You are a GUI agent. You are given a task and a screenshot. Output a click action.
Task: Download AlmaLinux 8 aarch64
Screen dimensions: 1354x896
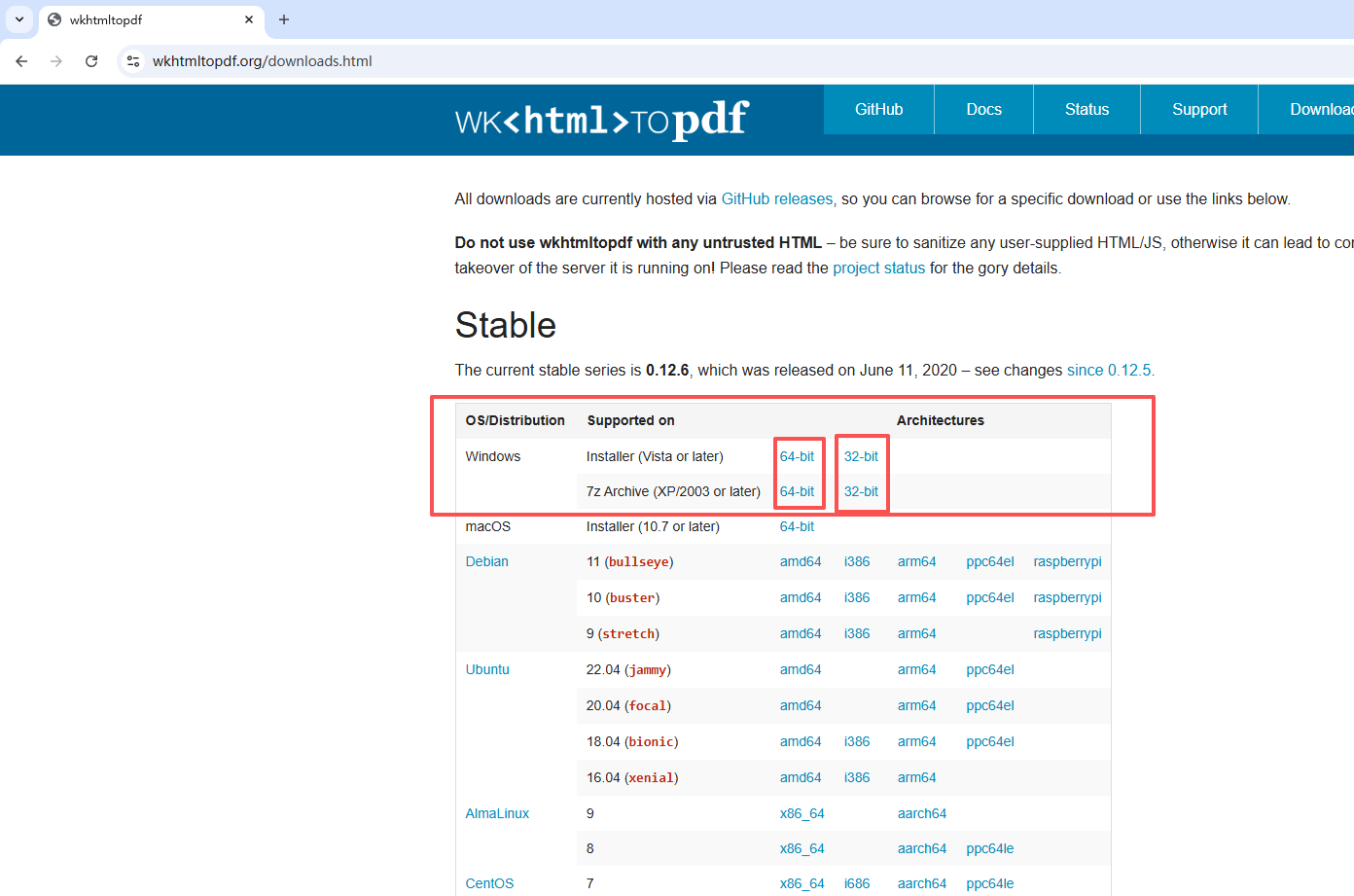922,848
